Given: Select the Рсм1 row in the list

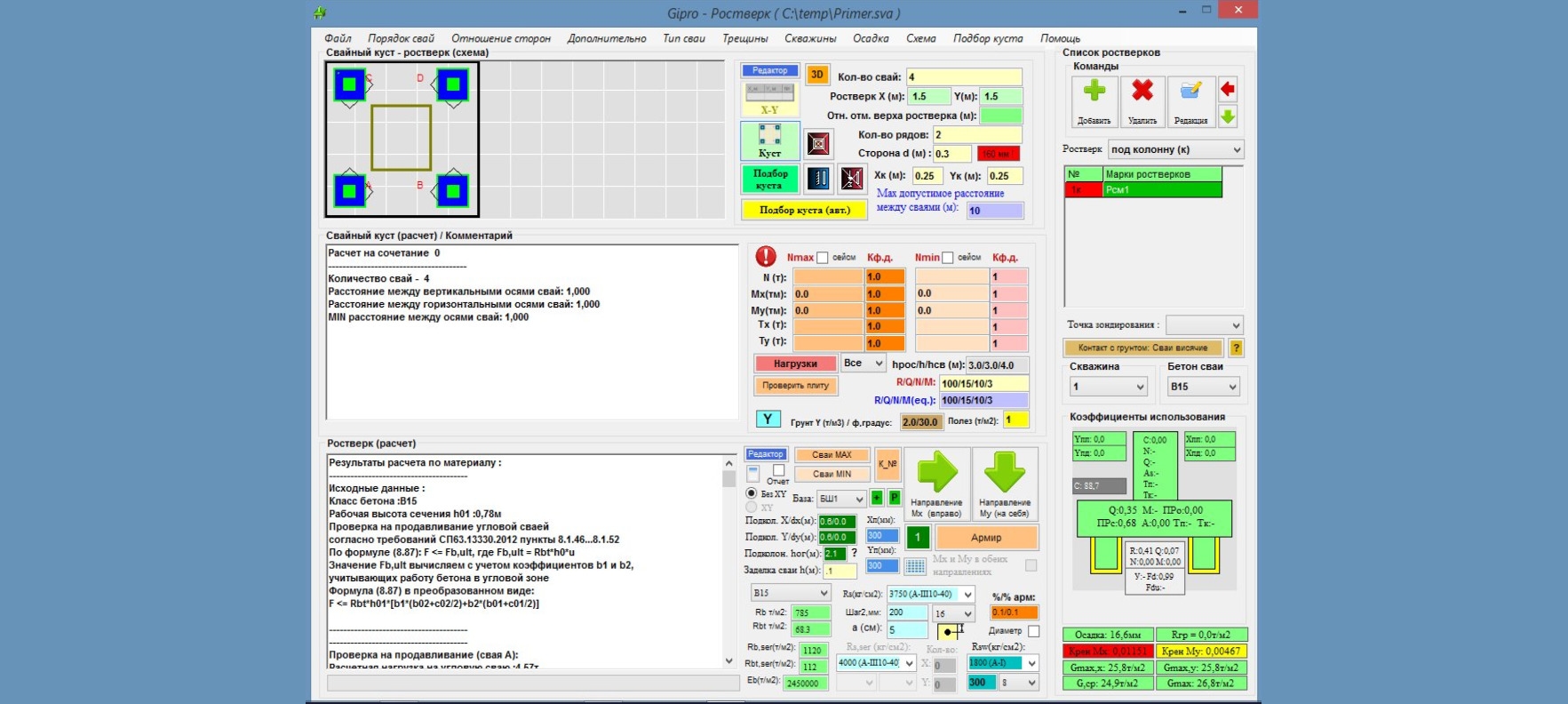Looking at the screenshot, I should [1143, 190].
